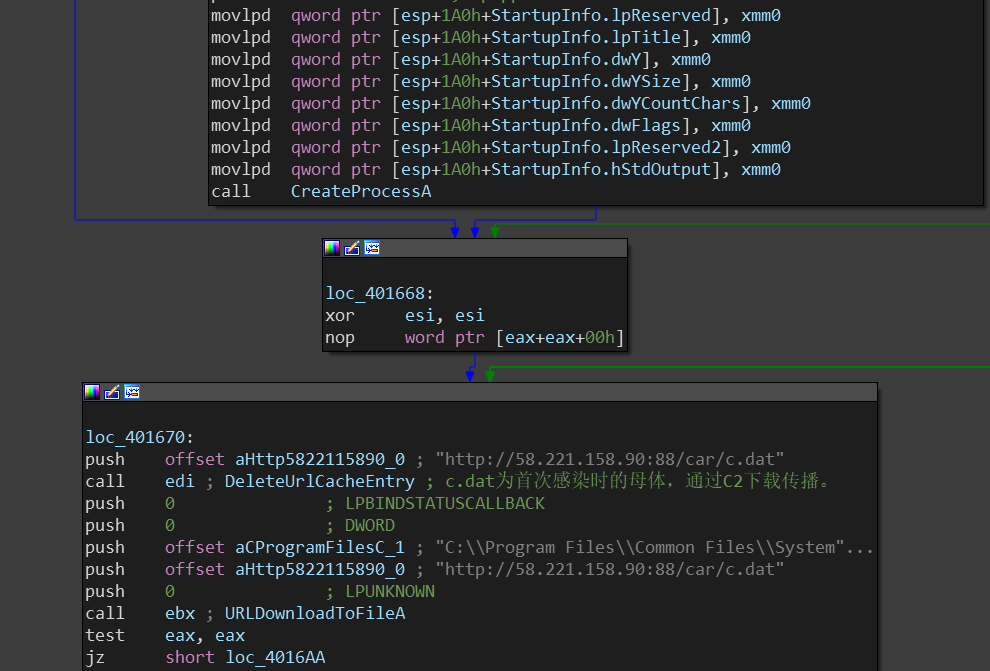Screen dimensions: 990x671
Task: Select the StartupInfo.lpReserved2 operand
Action: [x=606, y=148]
